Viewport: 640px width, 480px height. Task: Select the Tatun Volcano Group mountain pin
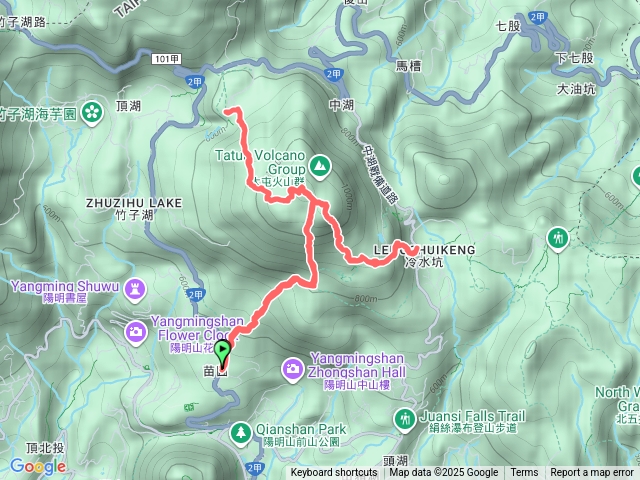[320, 167]
